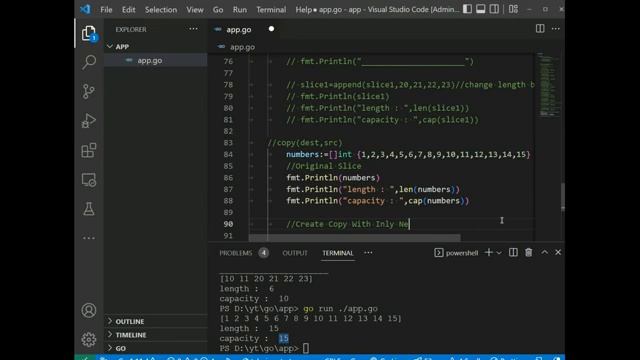Open the Remote Explorer view
This screenshot has height=360, width=640.
pyautogui.click(x=89, y=180)
